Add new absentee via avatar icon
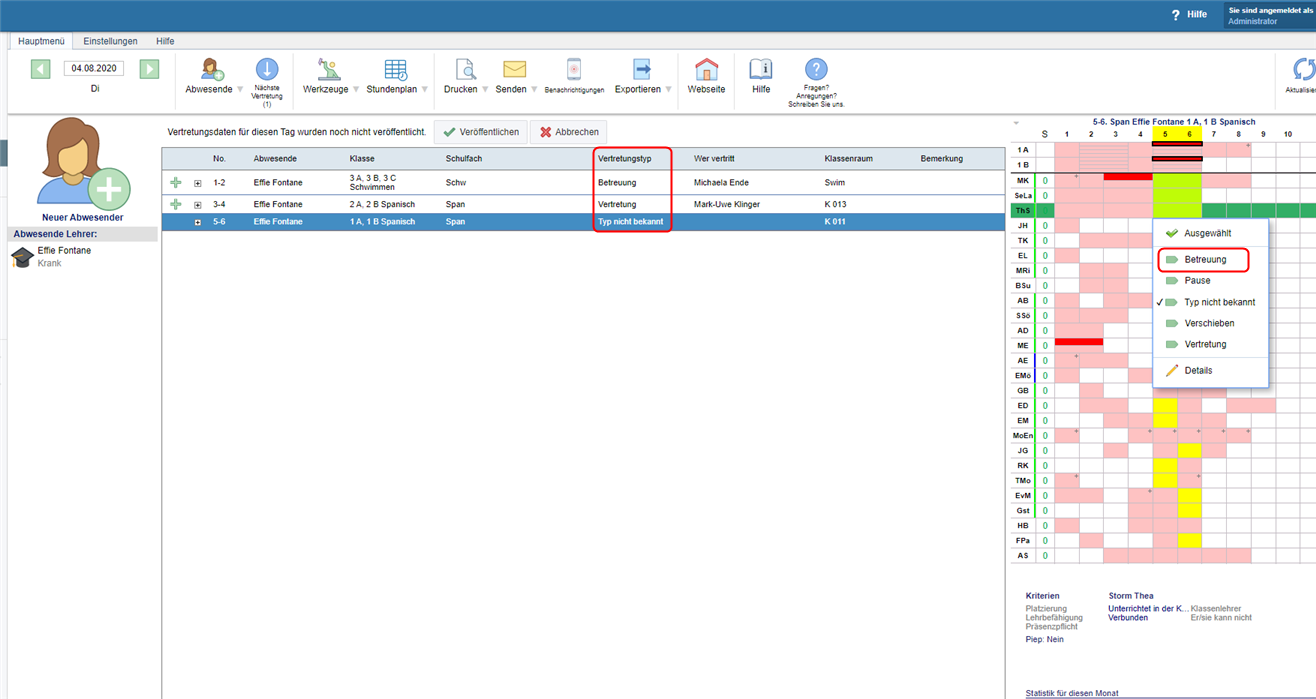Viewport: 1316px width, 699px height. pos(82,162)
